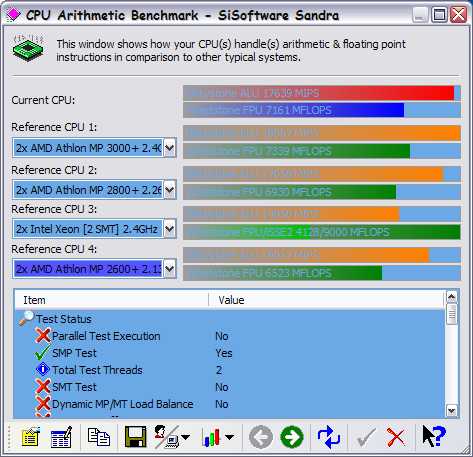The image size is (473, 457).
Task: Click No value for Dynamic MP/MT Load Balance
Action: coord(222,404)
